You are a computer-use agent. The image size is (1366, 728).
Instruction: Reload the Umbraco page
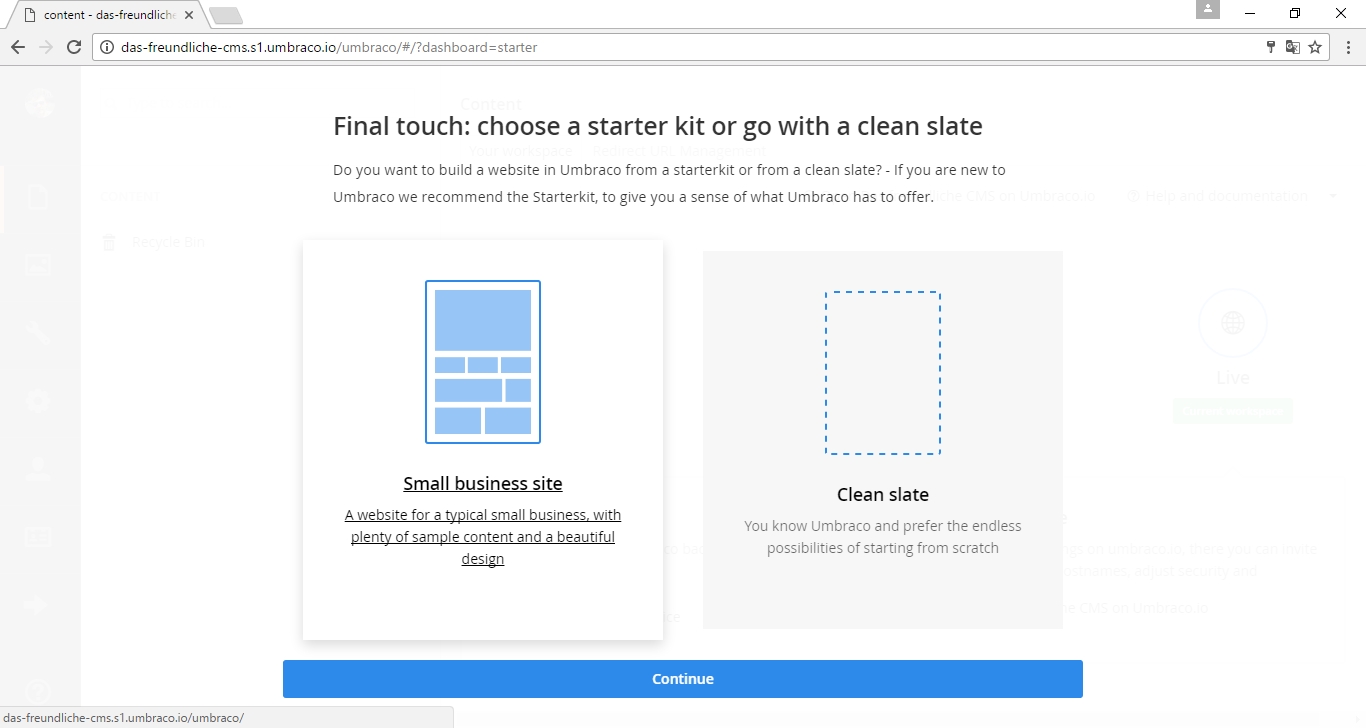[x=73, y=47]
